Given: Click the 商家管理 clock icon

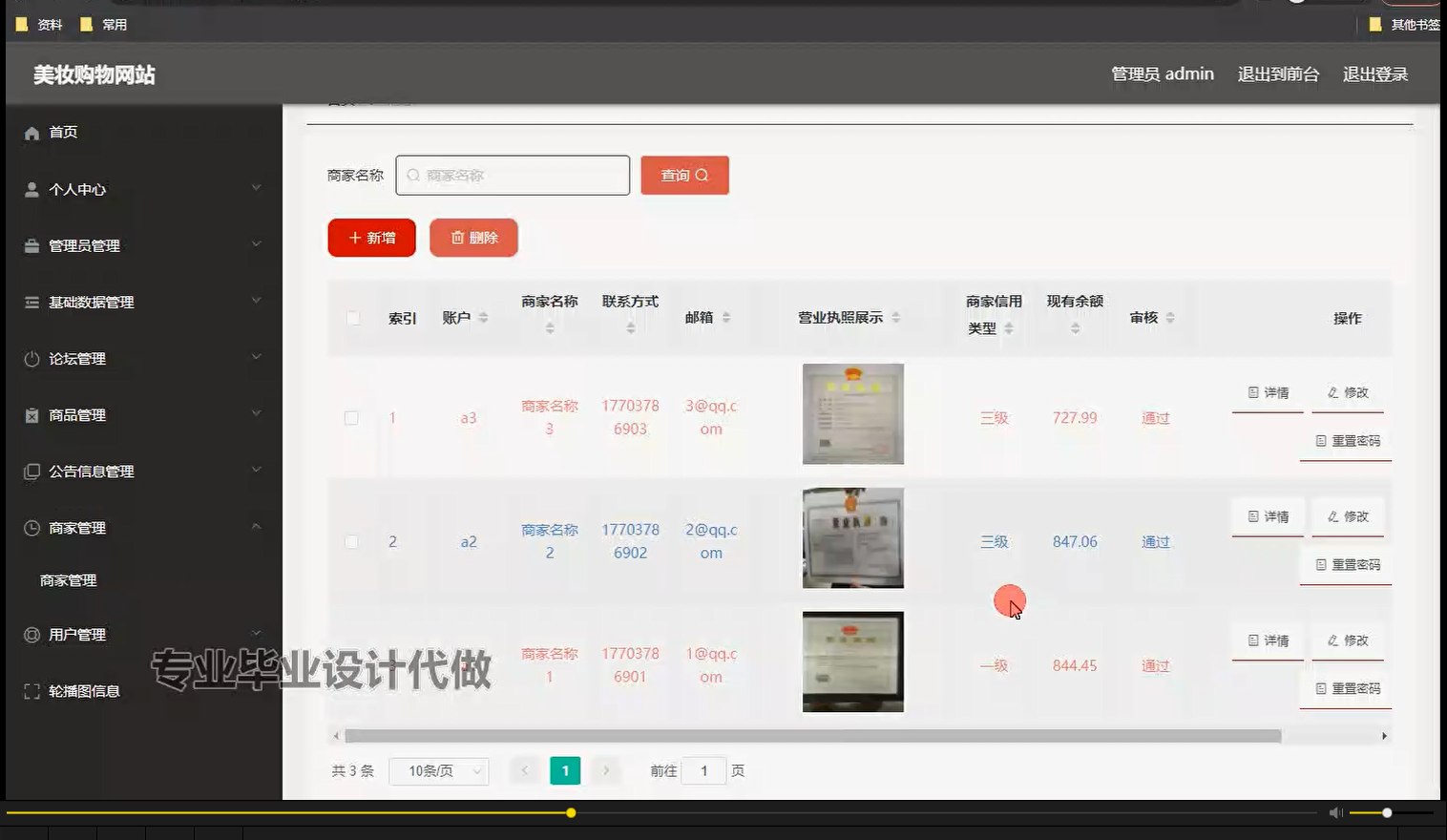Looking at the screenshot, I should pos(31,528).
